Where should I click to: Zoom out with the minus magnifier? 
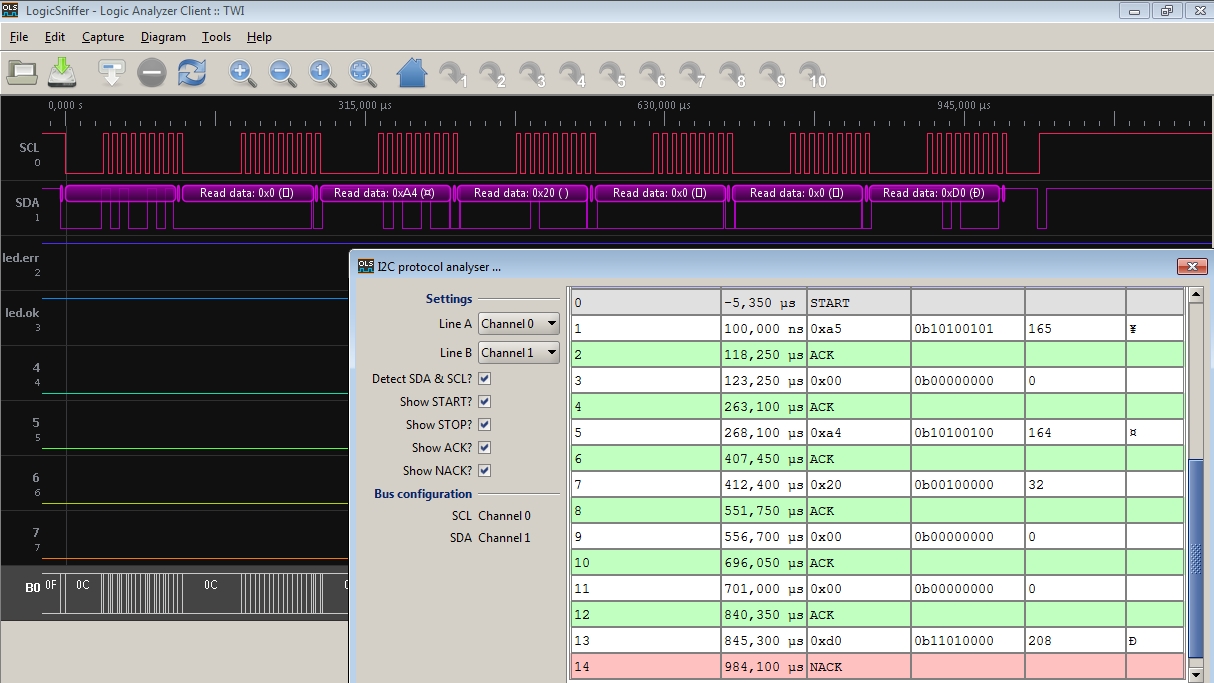(x=282, y=72)
